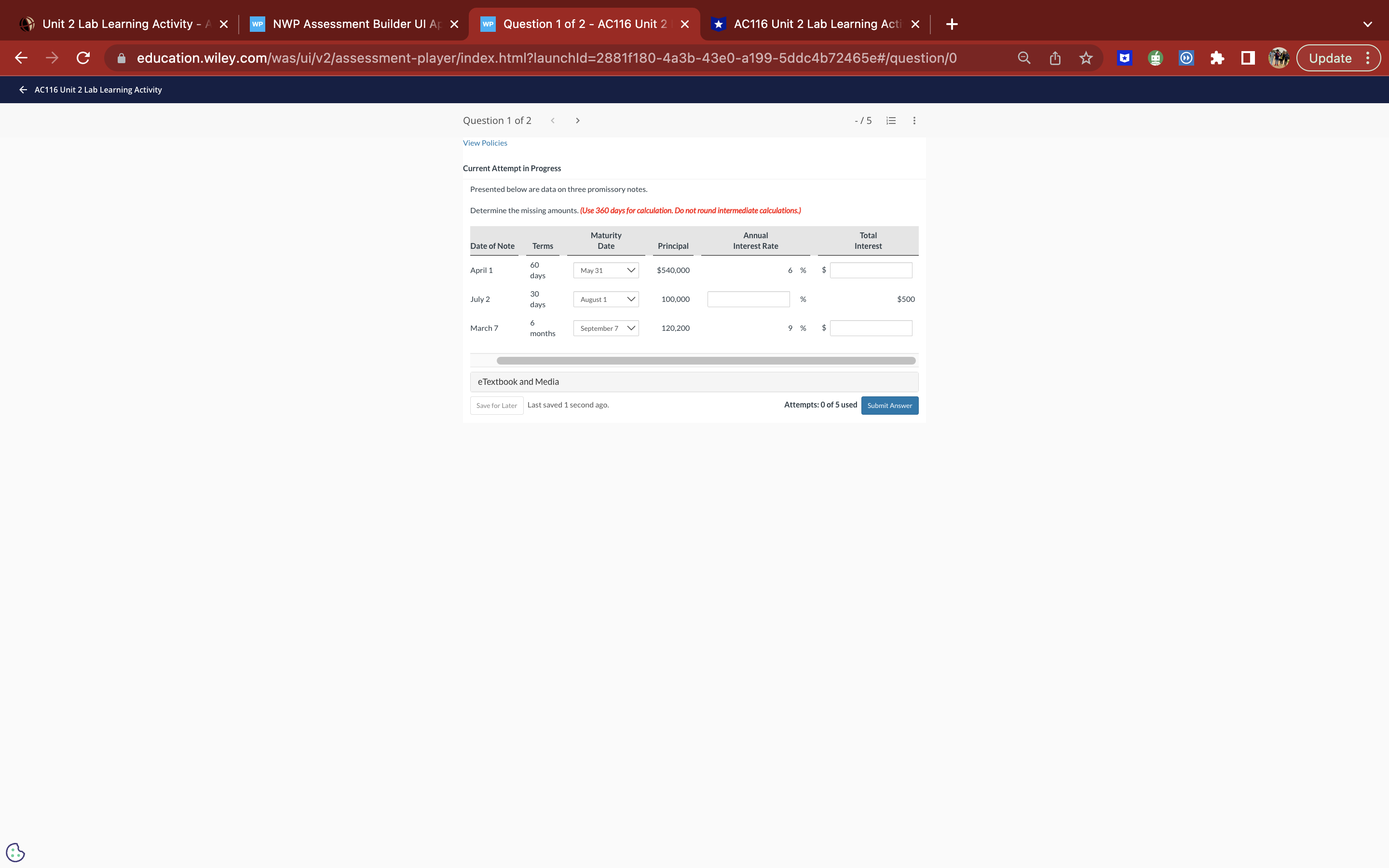This screenshot has height=868, width=1389.
Task: Click the share page icon in address bar
Action: coord(1055,58)
